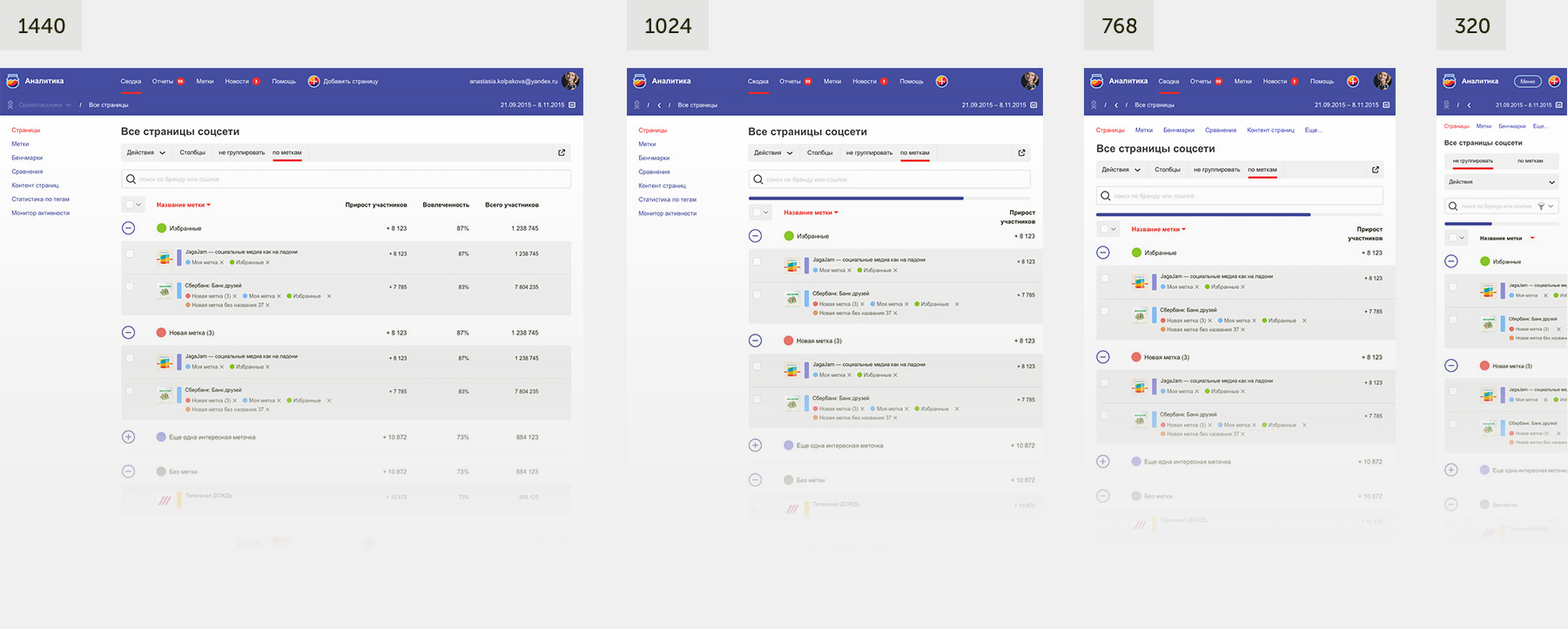Screen dimensions: 1568x629
Task: Click the user avatar in the 1024 layout header
Action: [x=1030, y=81]
